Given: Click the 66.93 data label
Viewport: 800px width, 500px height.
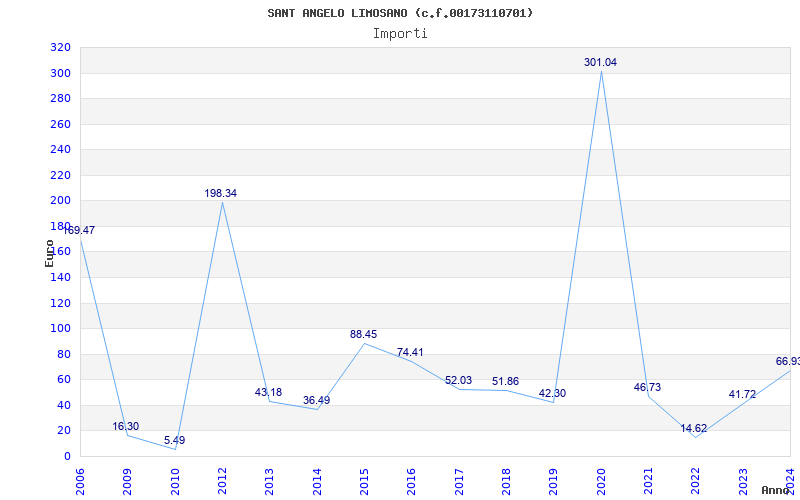Looking at the screenshot, I should (x=788, y=362).
